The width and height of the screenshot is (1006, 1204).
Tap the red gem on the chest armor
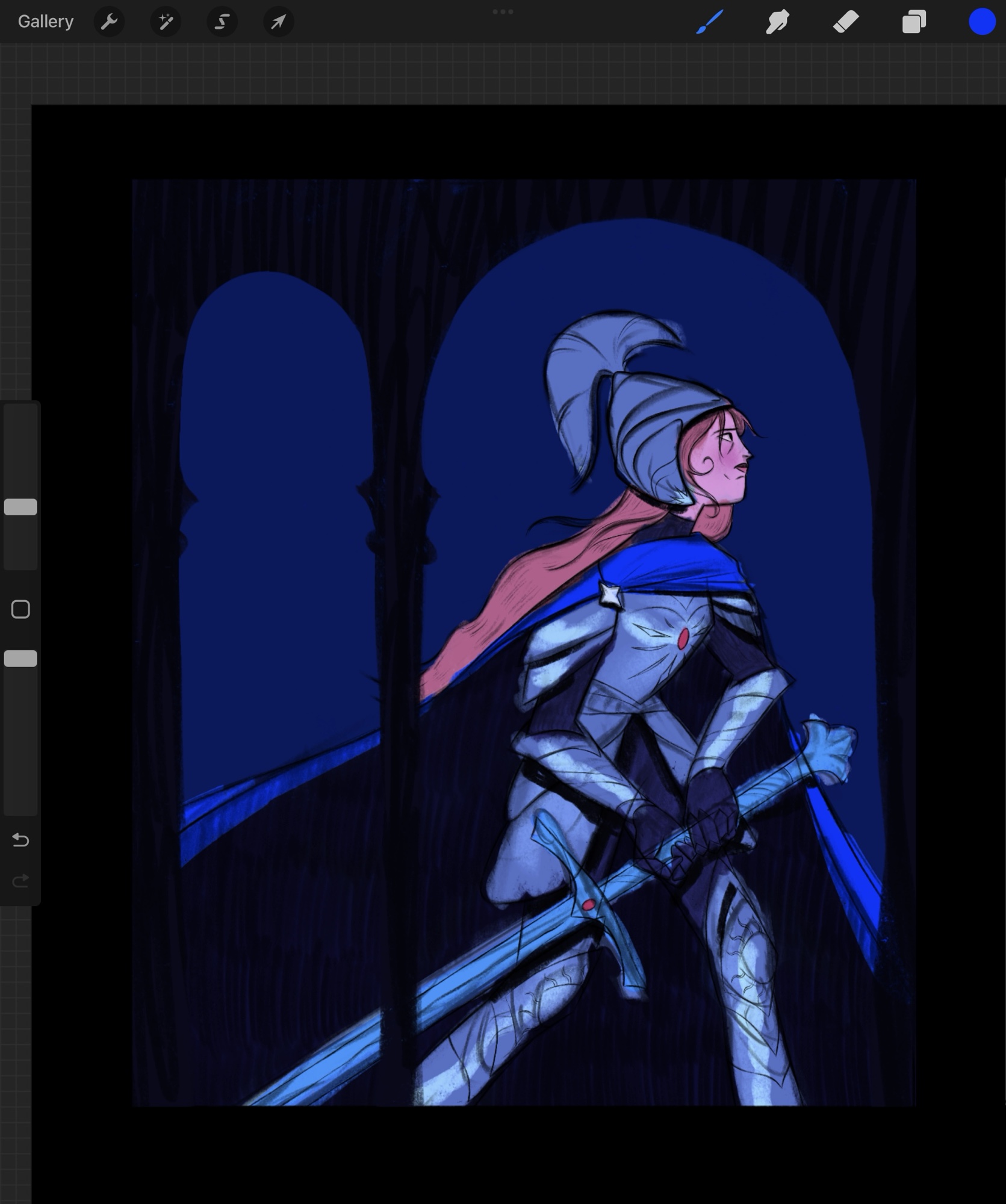click(x=683, y=639)
